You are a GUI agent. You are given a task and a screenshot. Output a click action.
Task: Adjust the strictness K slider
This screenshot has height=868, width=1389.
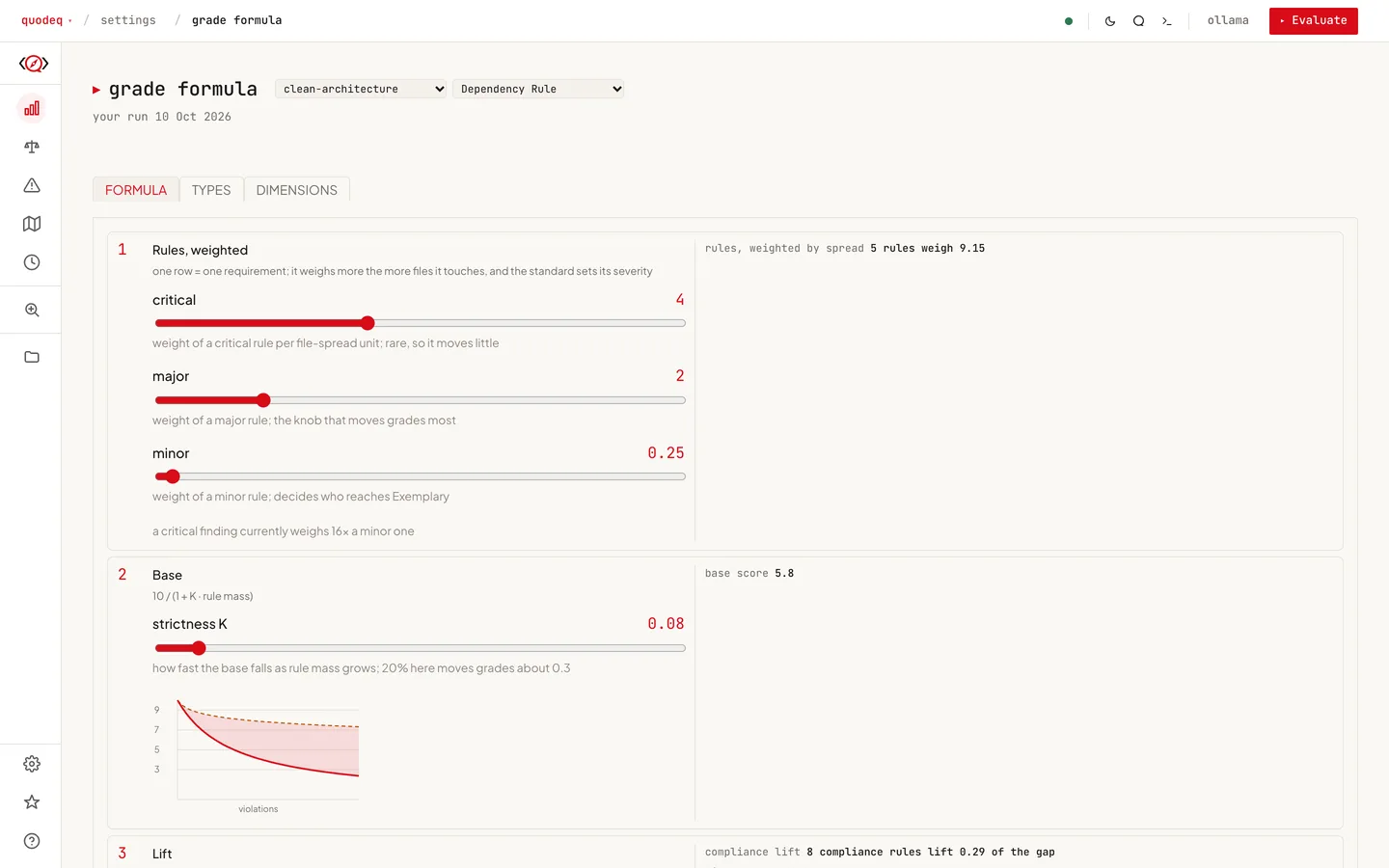pos(420,648)
